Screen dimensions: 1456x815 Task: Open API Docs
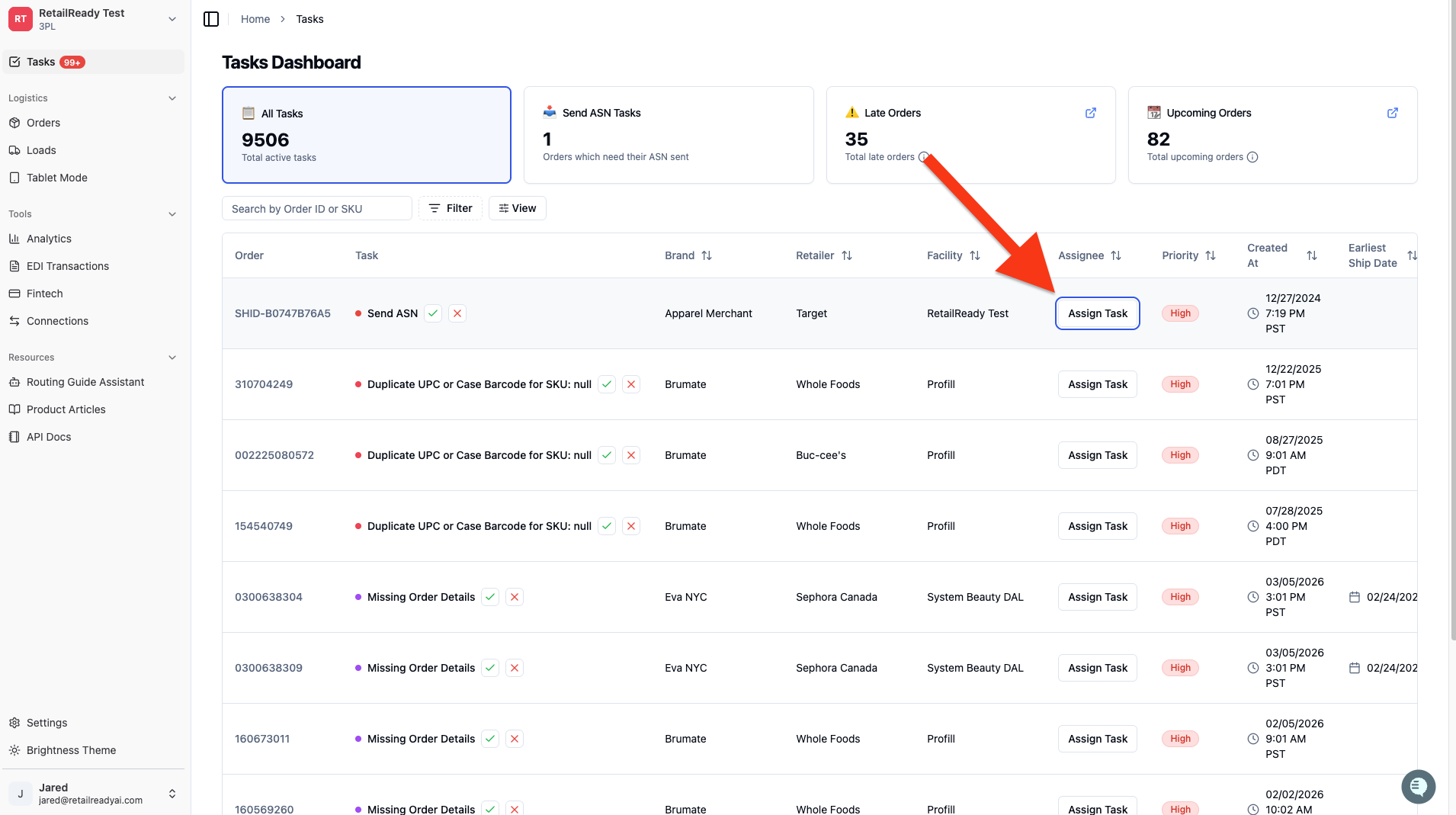point(93,437)
